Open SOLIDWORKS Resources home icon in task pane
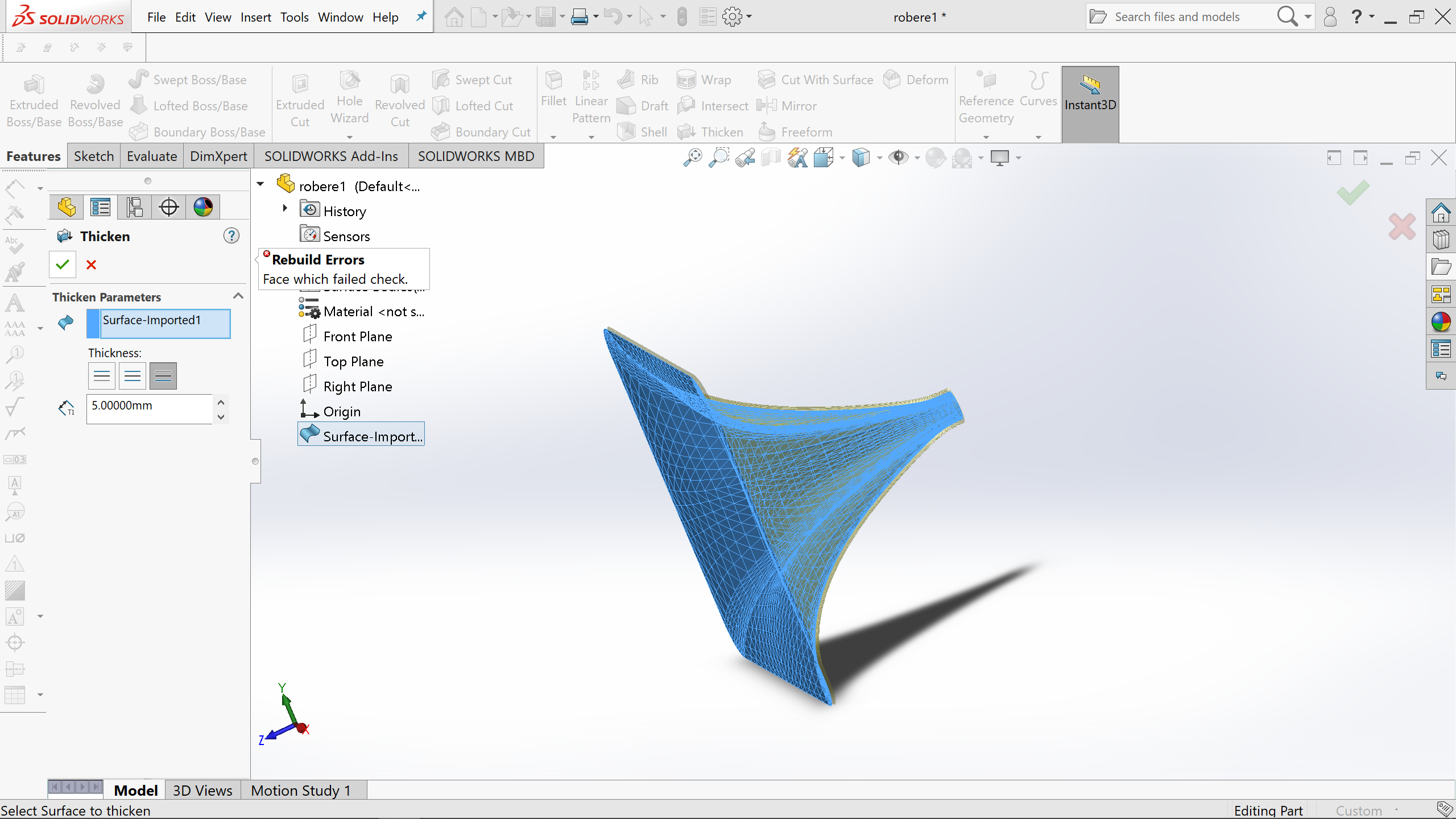 point(1441,213)
